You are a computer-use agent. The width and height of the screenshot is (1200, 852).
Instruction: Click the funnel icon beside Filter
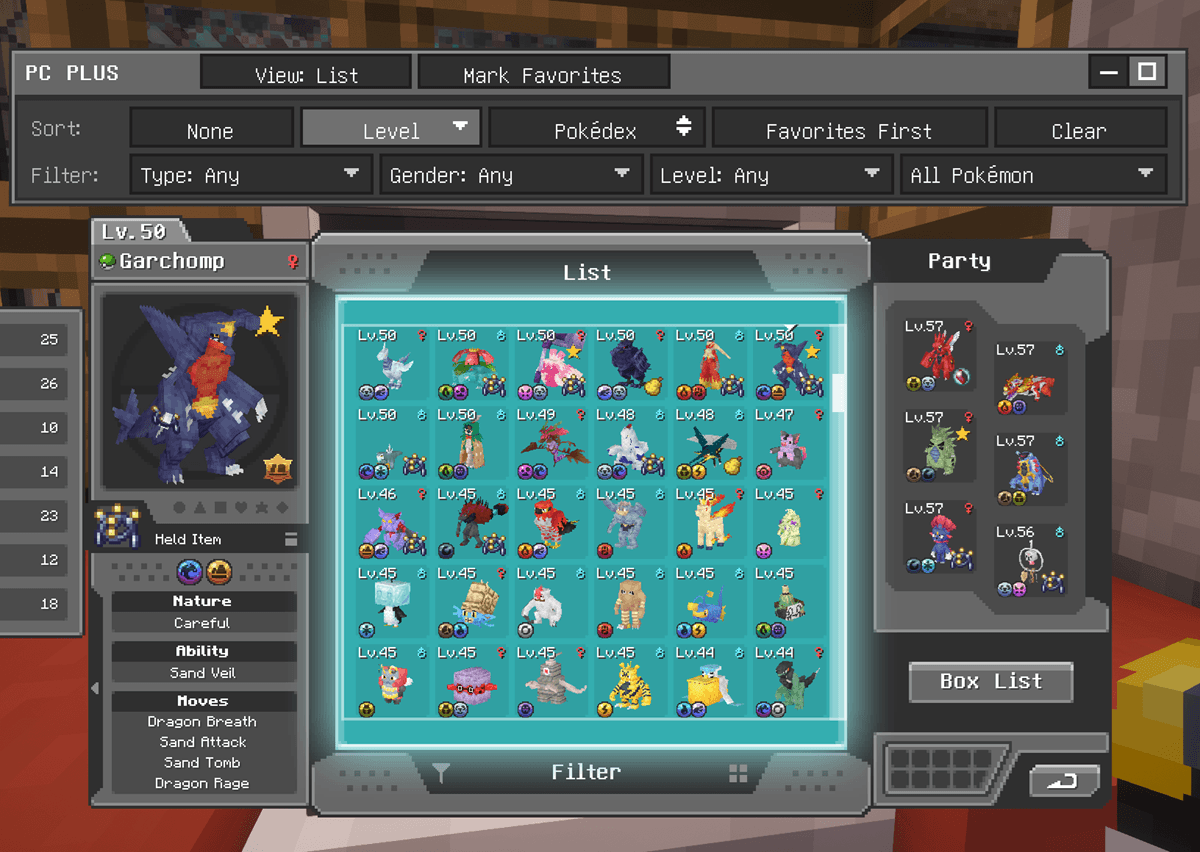click(x=441, y=772)
